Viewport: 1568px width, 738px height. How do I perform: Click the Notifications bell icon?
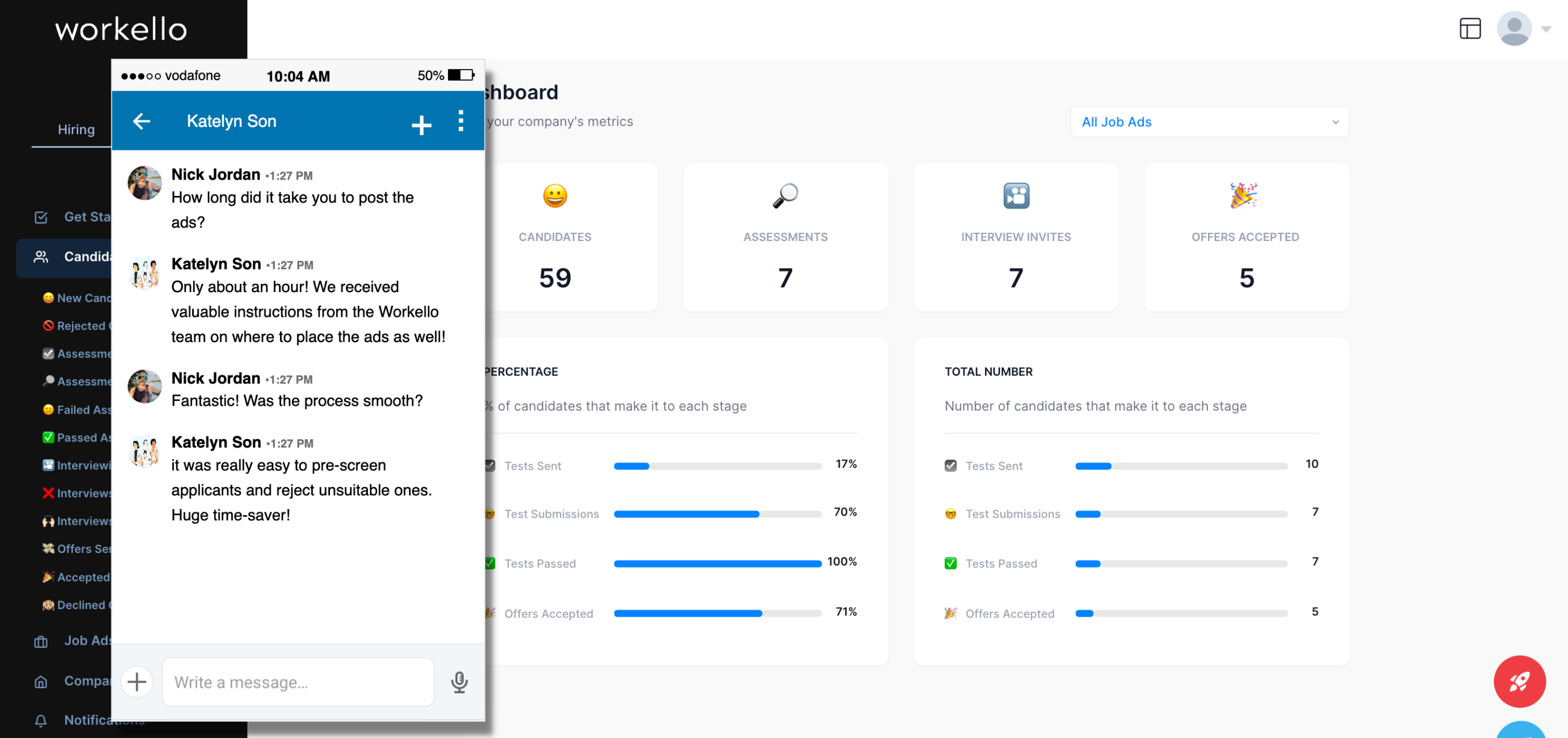pyautogui.click(x=41, y=721)
